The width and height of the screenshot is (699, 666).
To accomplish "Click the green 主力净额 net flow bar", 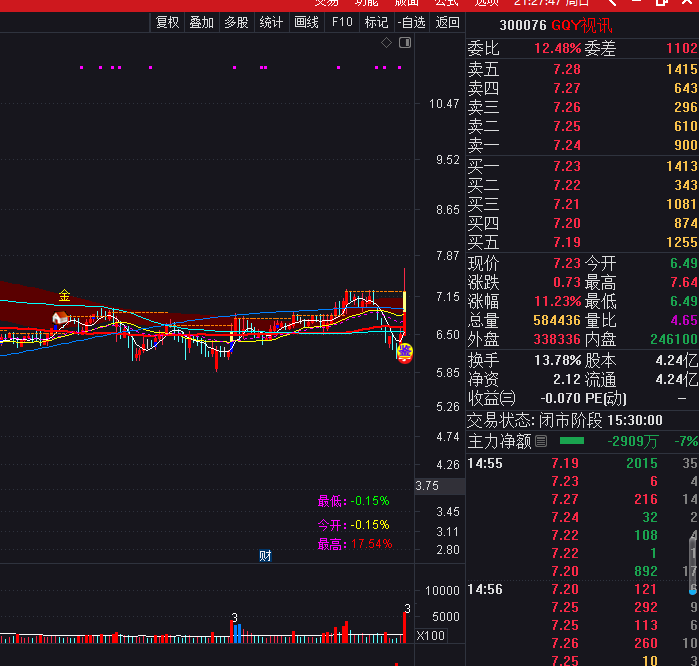I will 572,441.
